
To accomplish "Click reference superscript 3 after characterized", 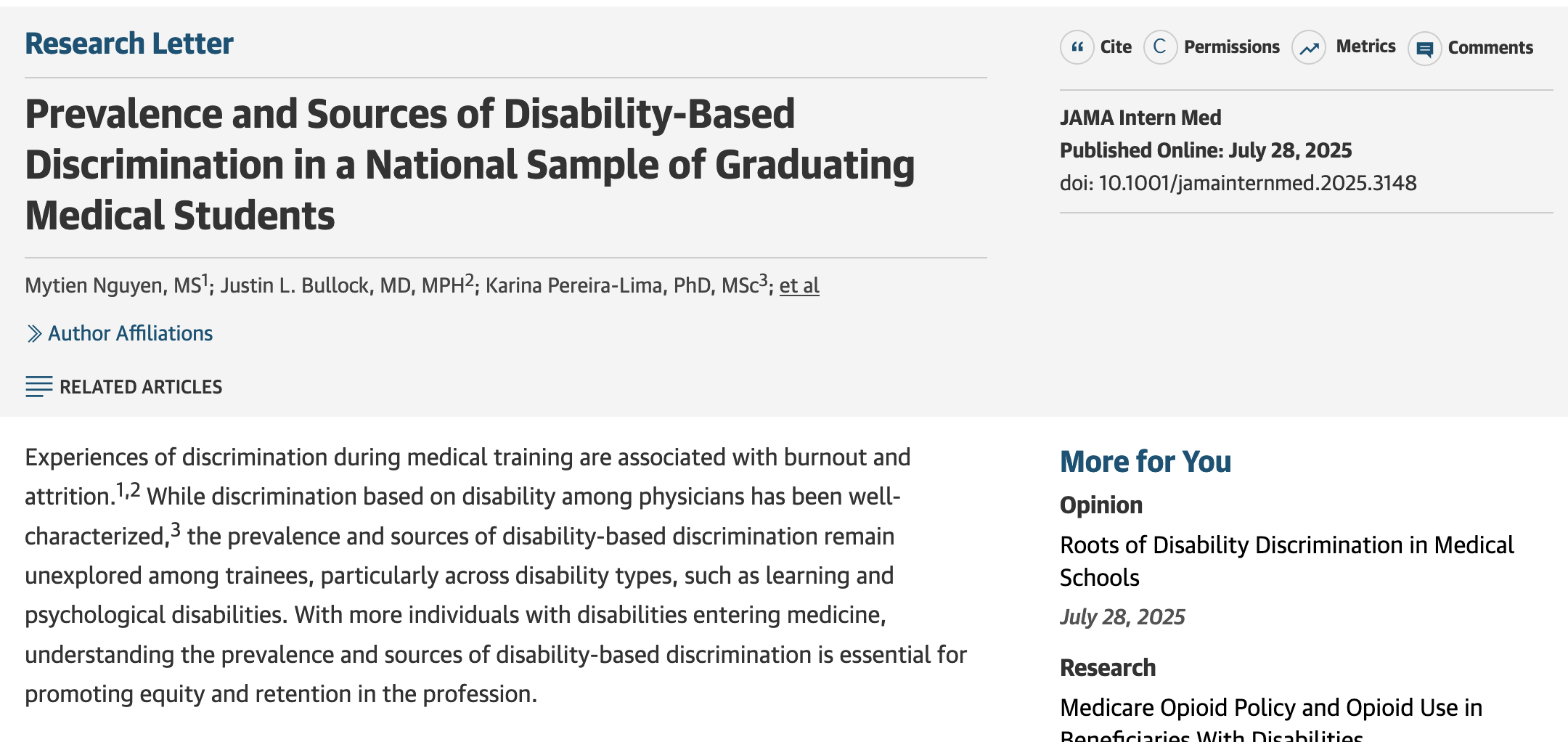I will pos(175,529).
